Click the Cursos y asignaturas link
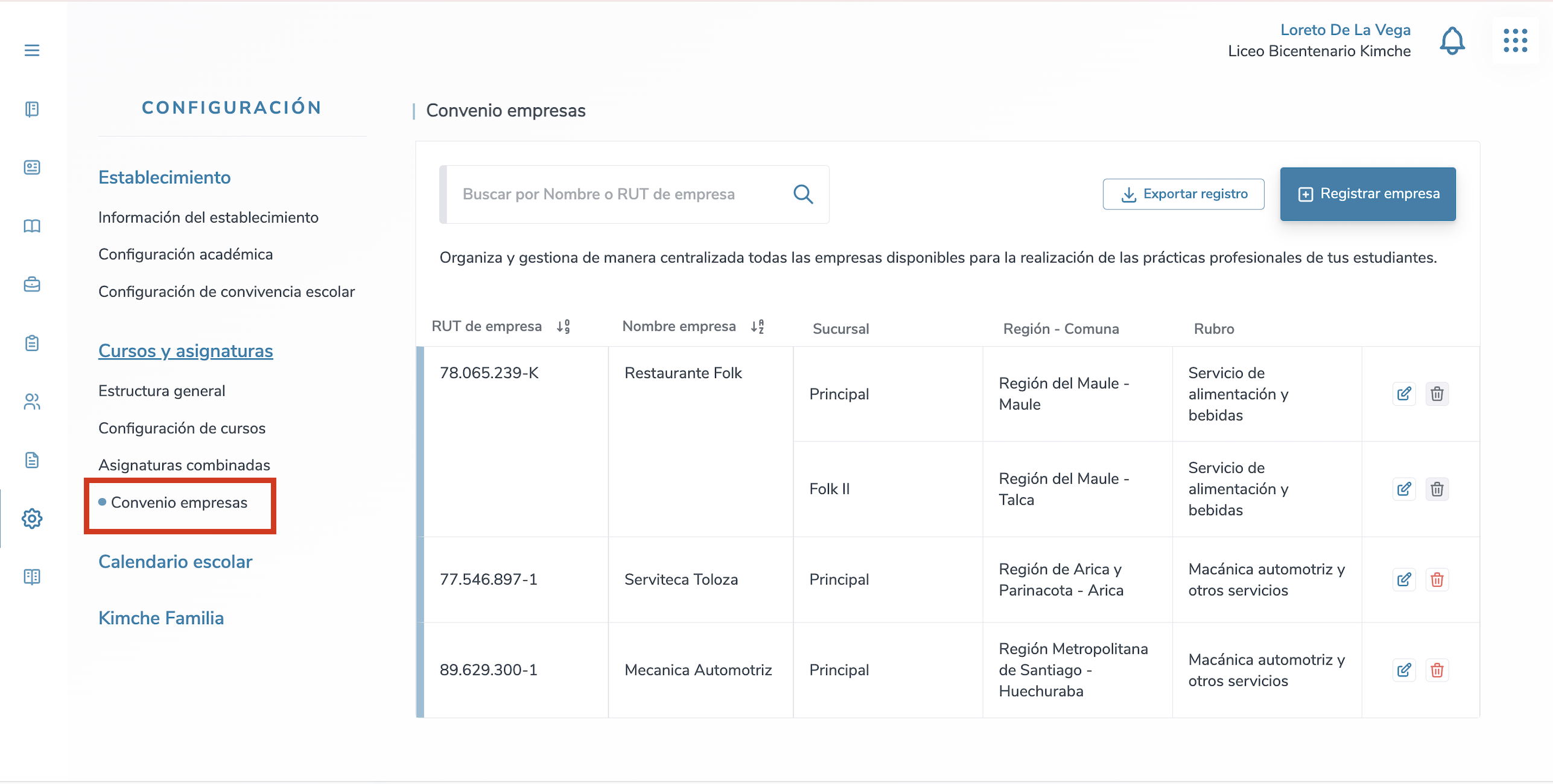Screen dimensions: 1553x784 185,351
